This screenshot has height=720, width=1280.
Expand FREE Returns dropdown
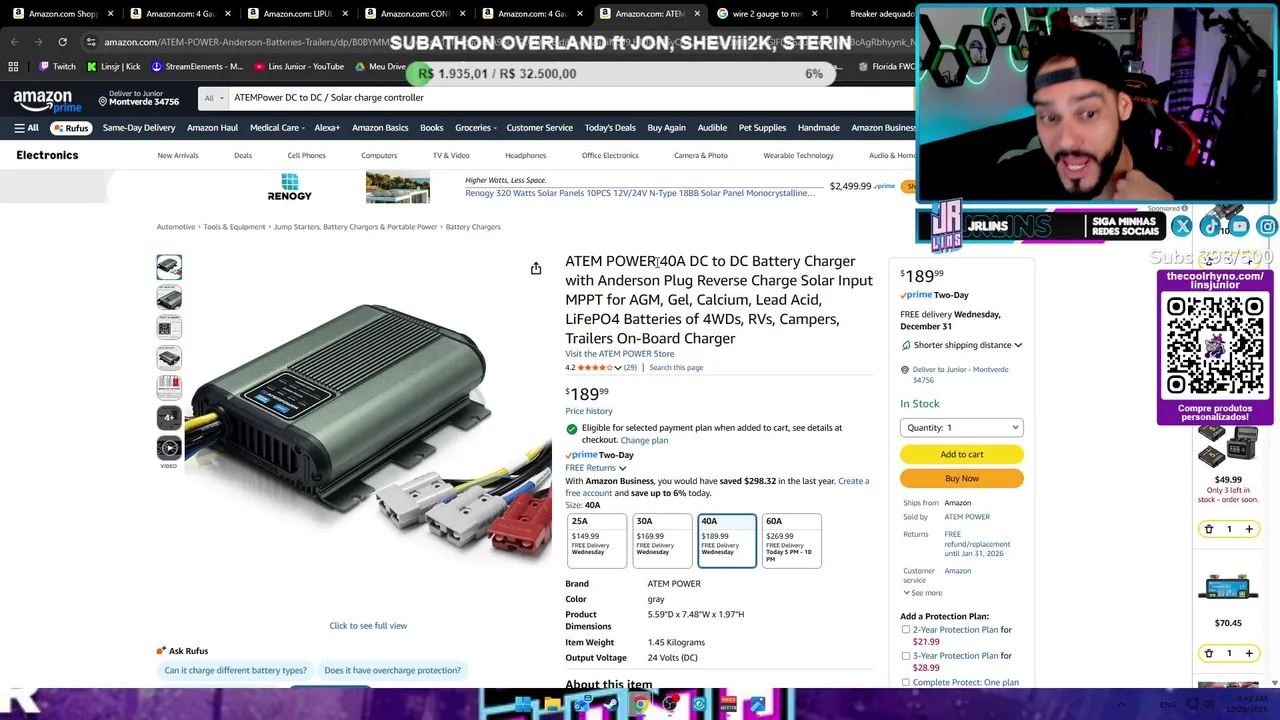pyautogui.click(x=595, y=468)
